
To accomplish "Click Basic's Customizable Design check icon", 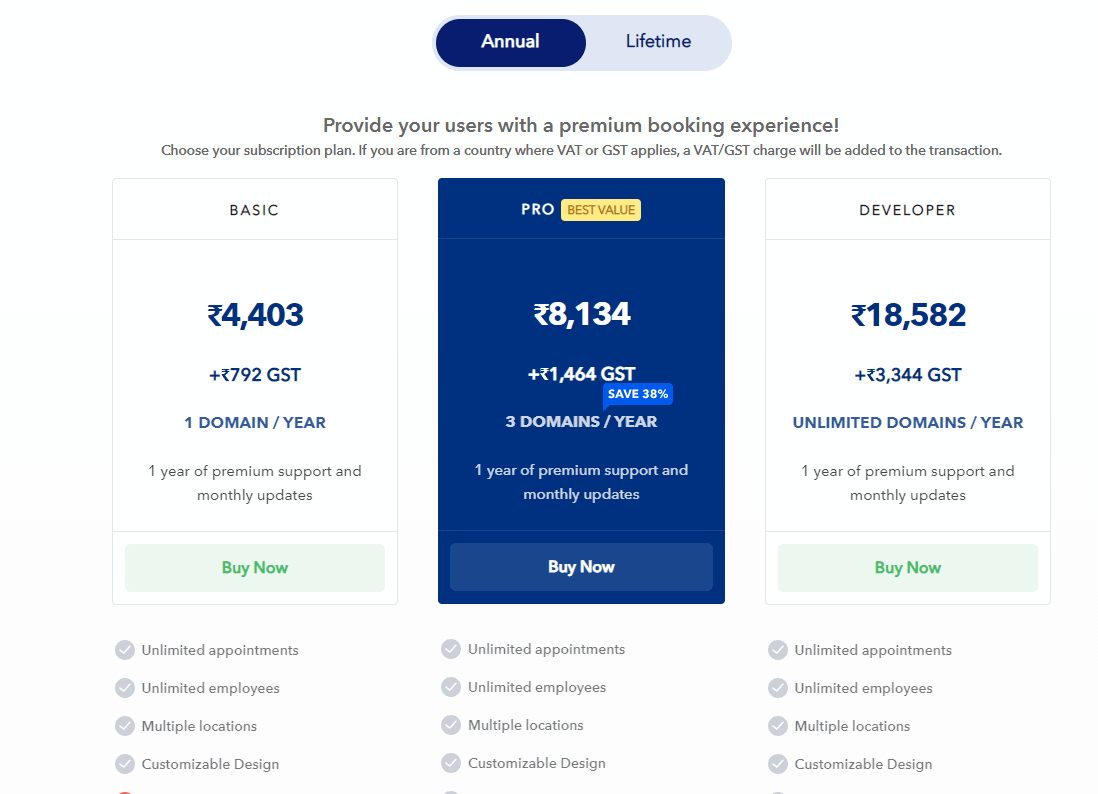I will 125,764.
